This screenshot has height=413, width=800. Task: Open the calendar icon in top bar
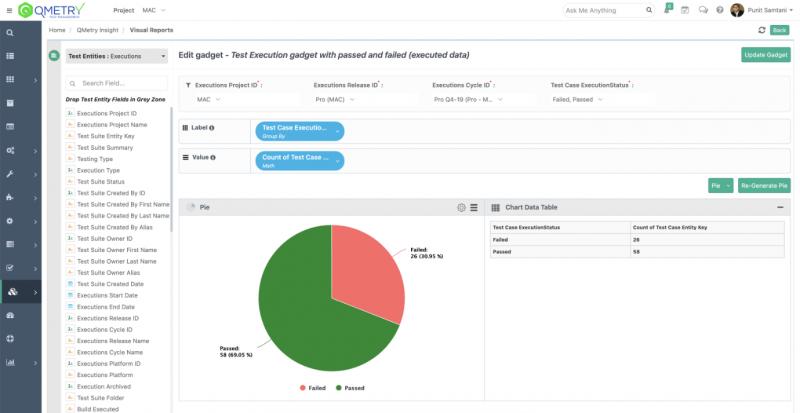pos(686,10)
